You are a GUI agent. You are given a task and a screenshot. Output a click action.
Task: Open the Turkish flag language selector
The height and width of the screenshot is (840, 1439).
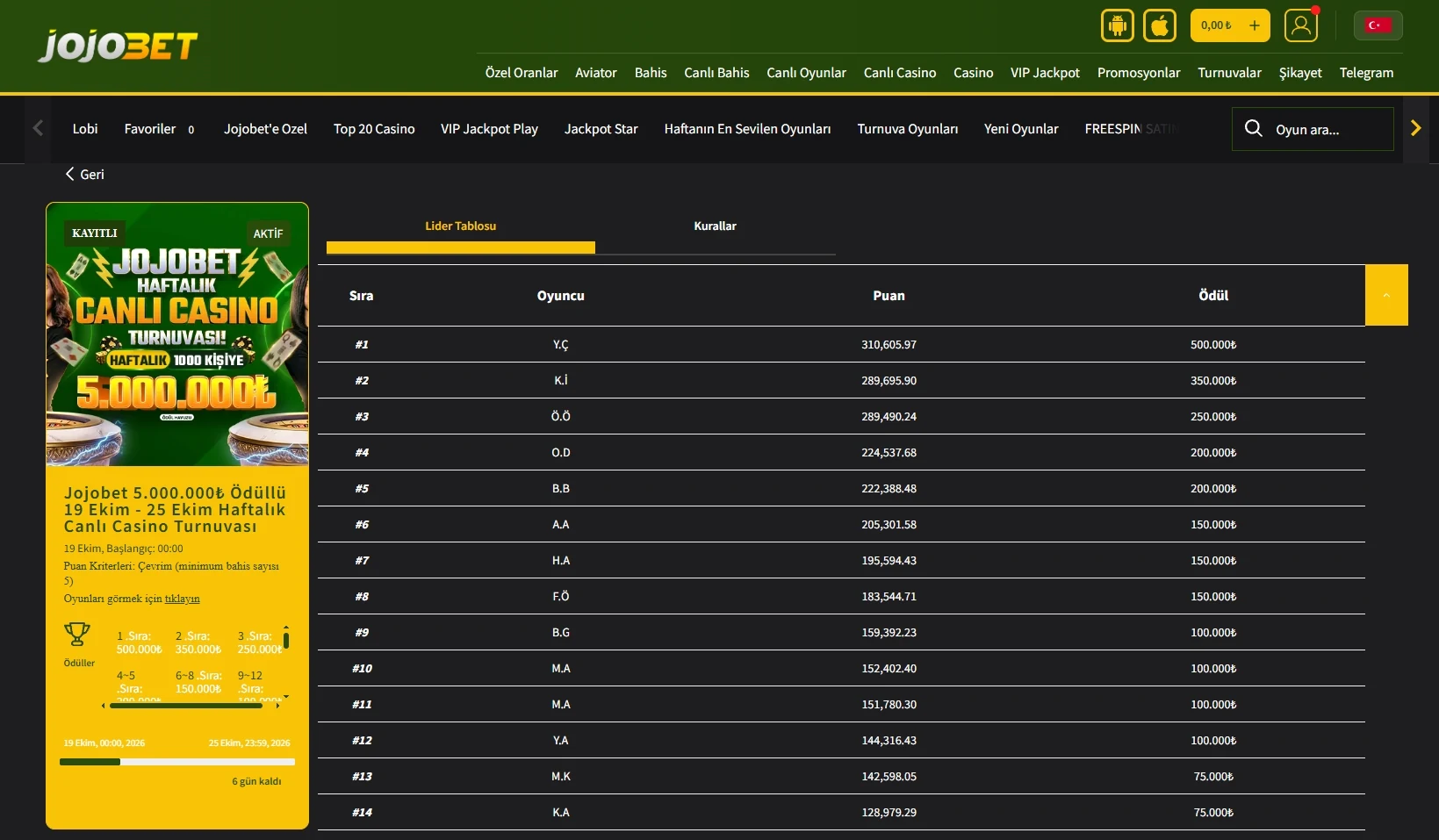click(1378, 25)
